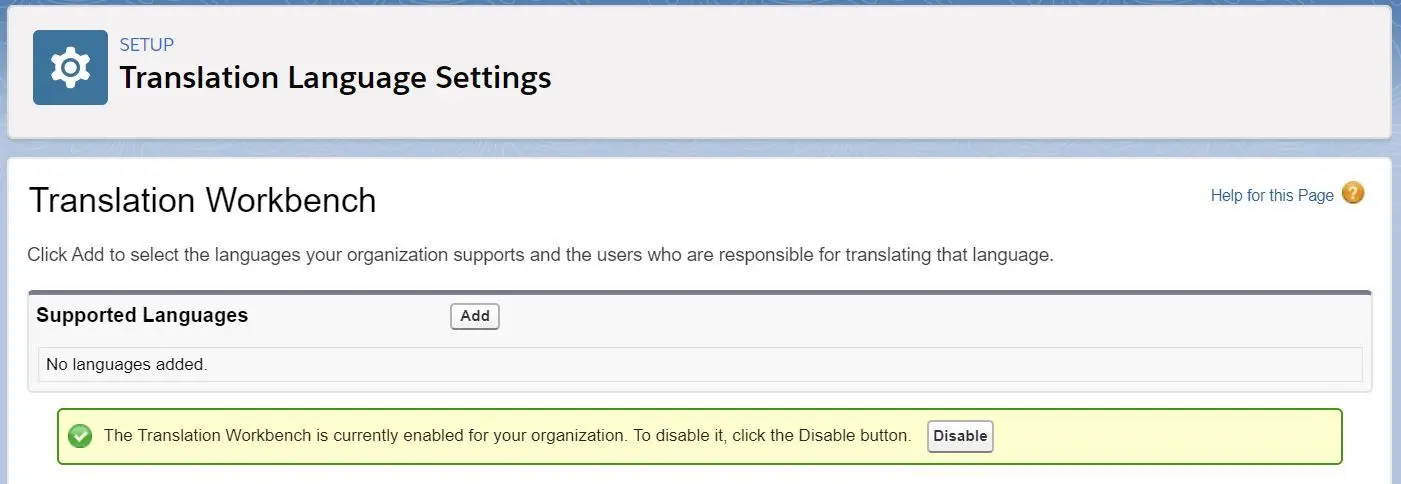This screenshot has width=1401, height=484.
Task: Open the orange help question mark icon
Action: (x=1353, y=193)
